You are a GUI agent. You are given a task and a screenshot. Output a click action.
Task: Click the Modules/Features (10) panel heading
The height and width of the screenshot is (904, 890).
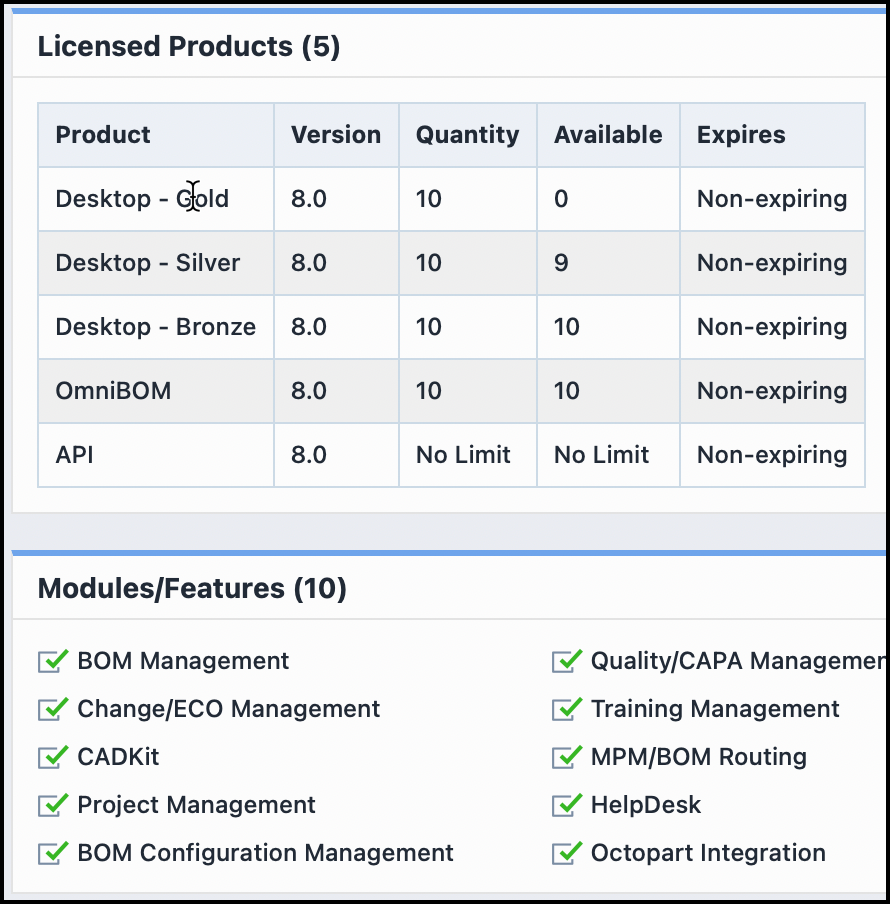(192, 589)
